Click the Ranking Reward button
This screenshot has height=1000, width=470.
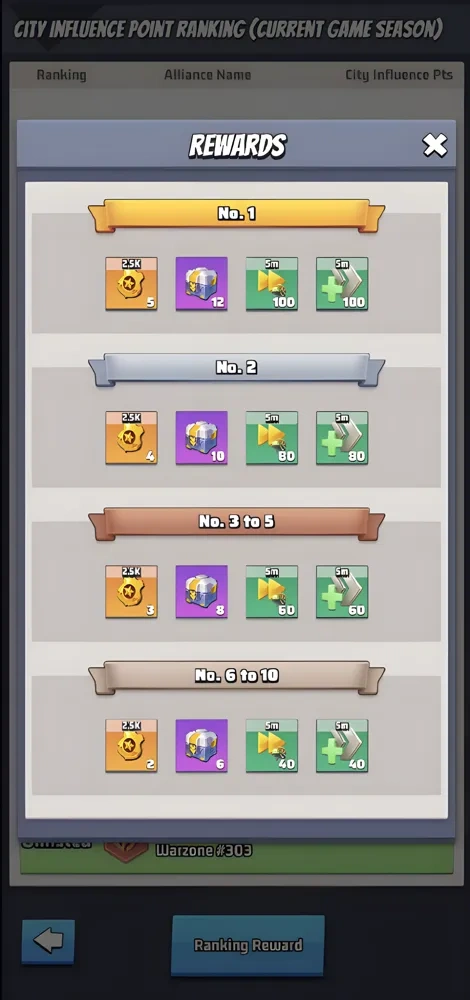[x=248, y=945]
